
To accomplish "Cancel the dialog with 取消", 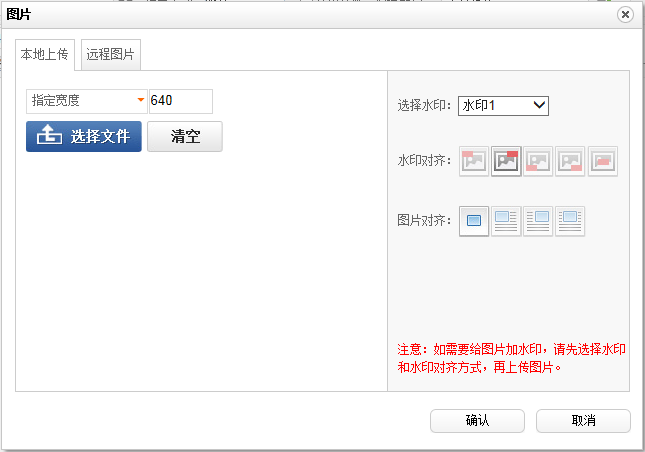I will coord(583,421).
